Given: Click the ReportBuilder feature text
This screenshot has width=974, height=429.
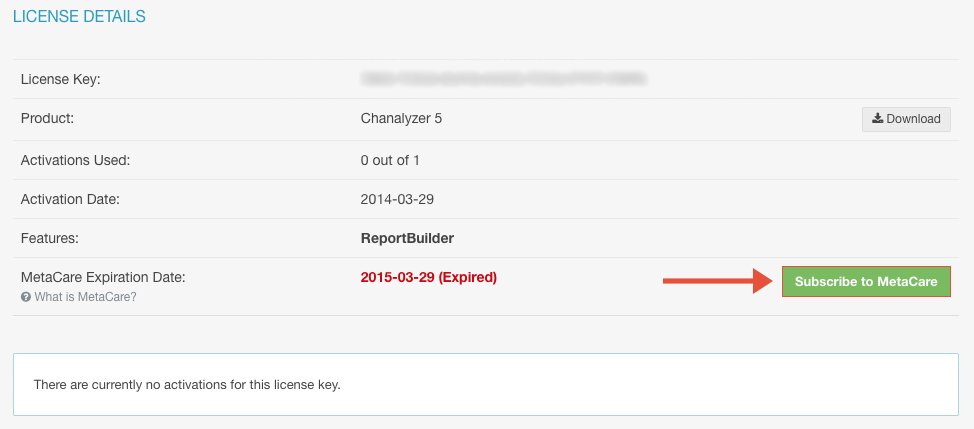Looking at the screenshot, I should (x=407, y=238).
